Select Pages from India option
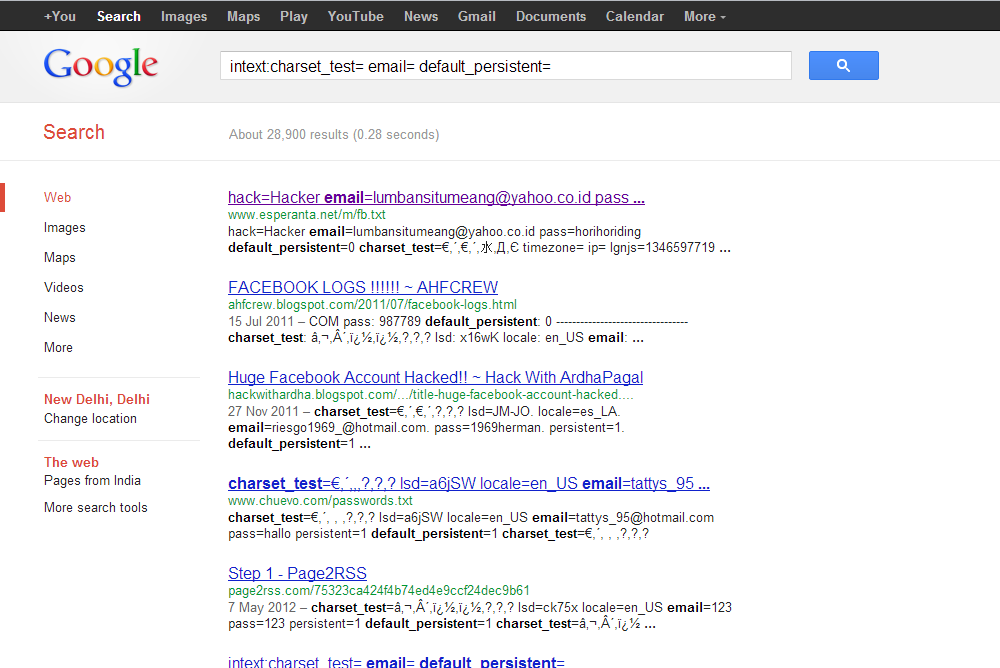 point(92,480)
